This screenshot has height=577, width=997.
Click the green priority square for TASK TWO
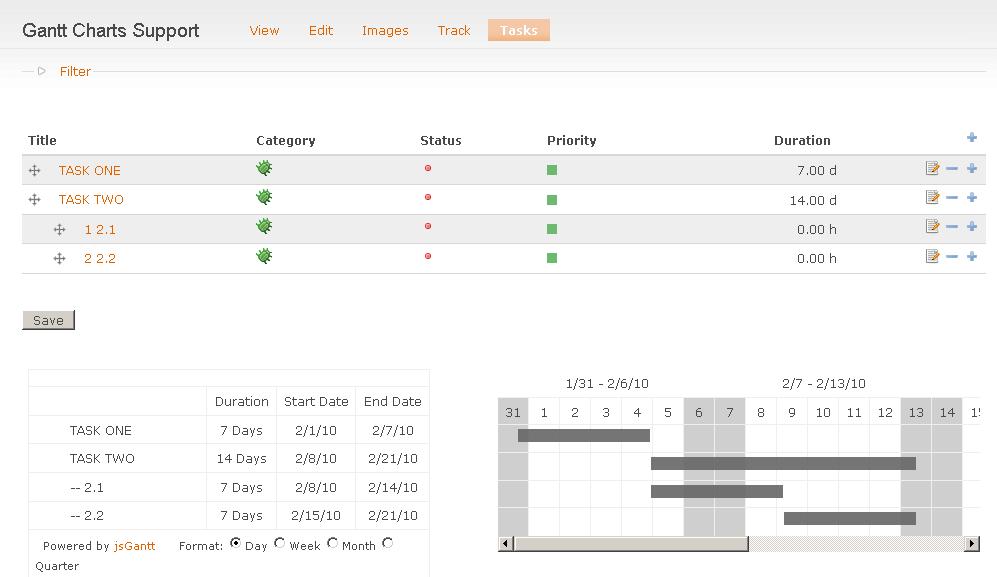[x=552, y=200]
